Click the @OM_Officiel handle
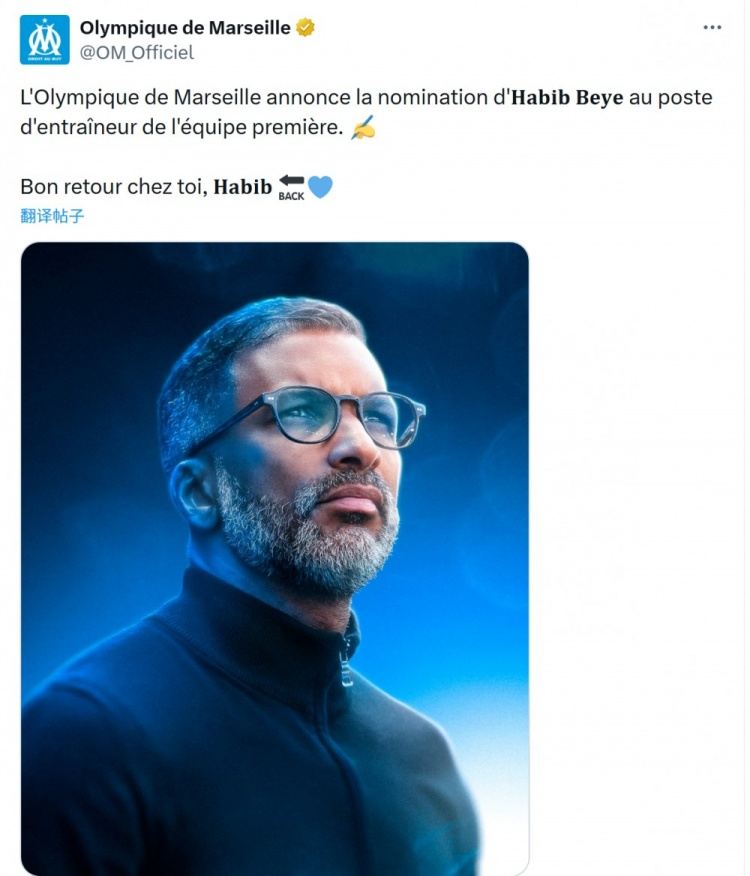This screenshot has height=876, width=750. (136, 52)
